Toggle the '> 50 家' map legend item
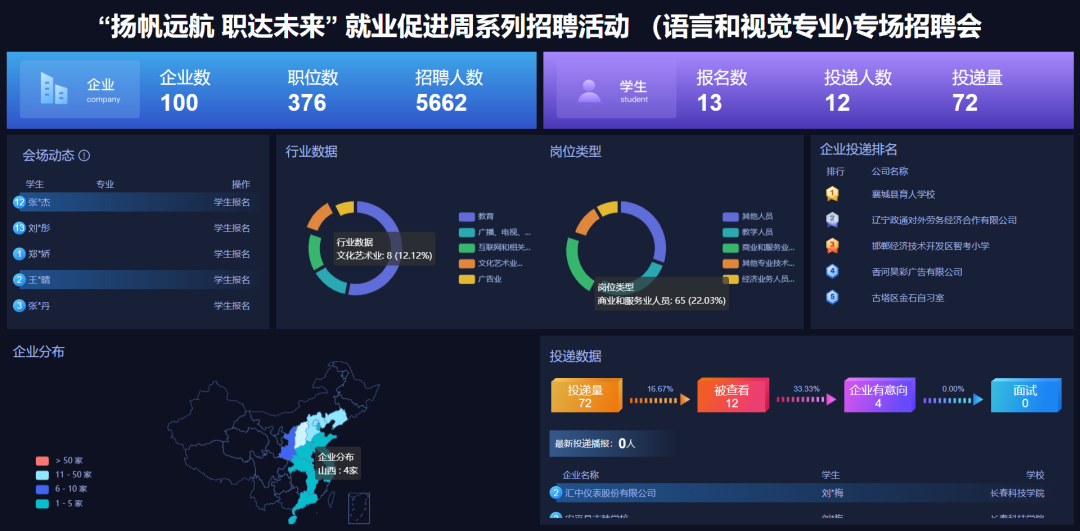 pos(62,460)
